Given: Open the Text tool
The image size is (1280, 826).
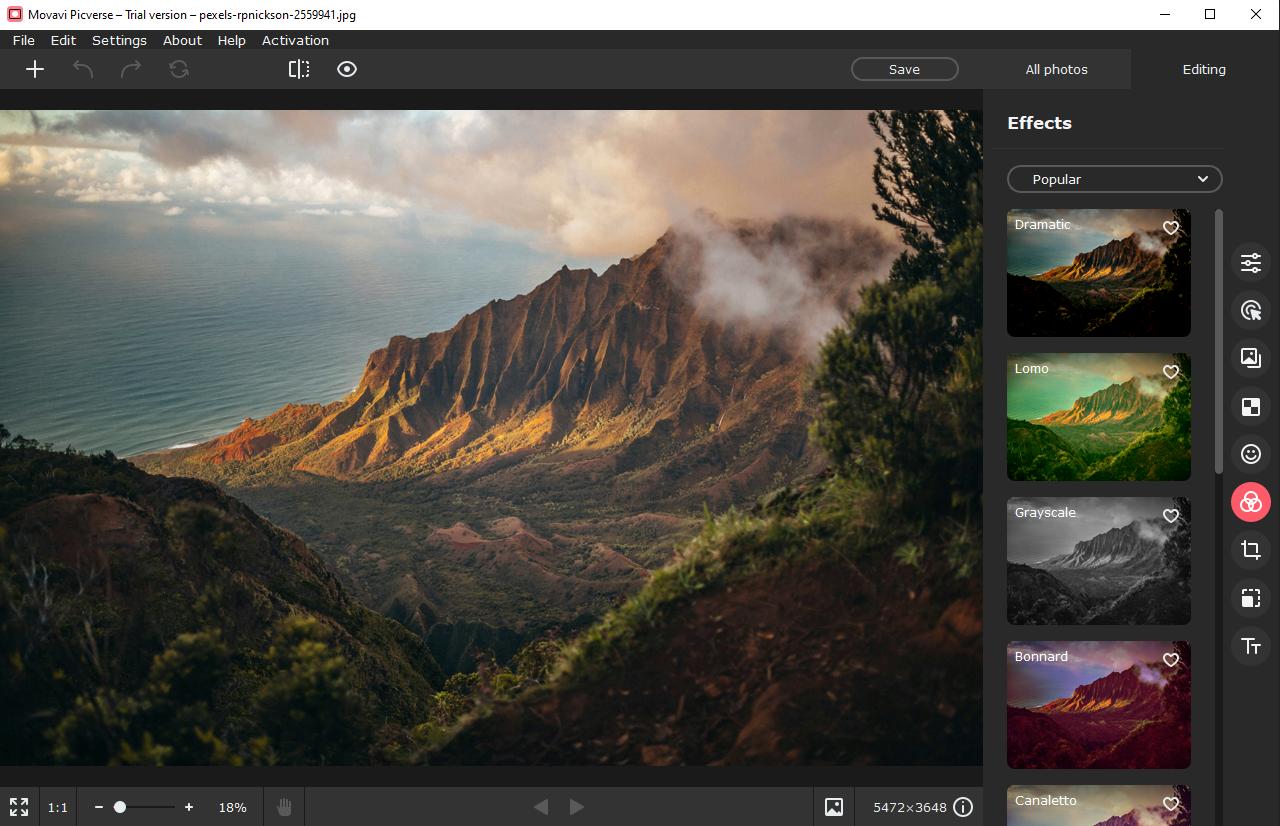Looking at the screenshot, I should coord(1250,646).
